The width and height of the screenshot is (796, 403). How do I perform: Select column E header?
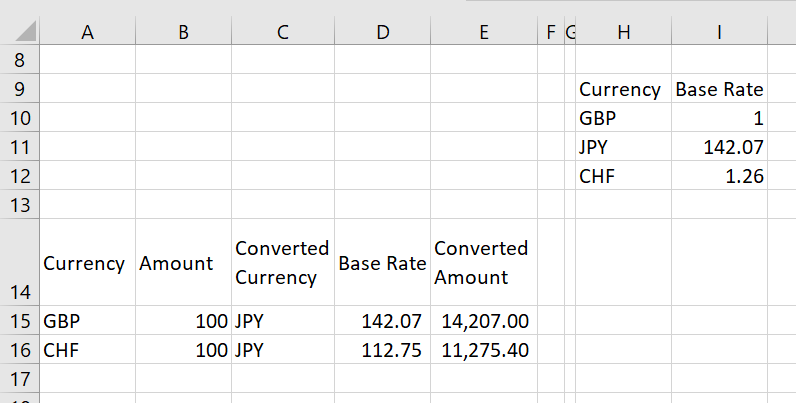point(484,32)
